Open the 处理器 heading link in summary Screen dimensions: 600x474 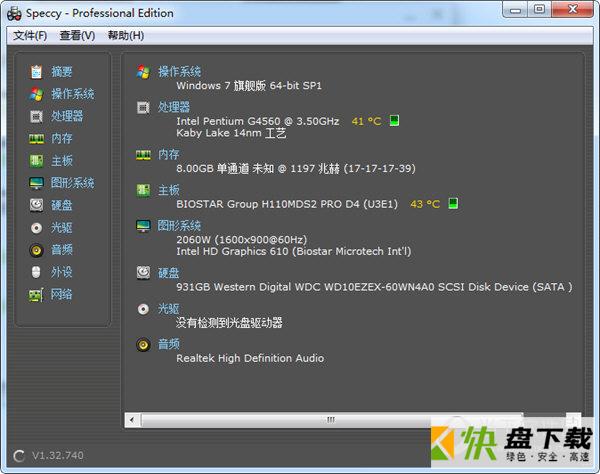(x=174, y=107)
